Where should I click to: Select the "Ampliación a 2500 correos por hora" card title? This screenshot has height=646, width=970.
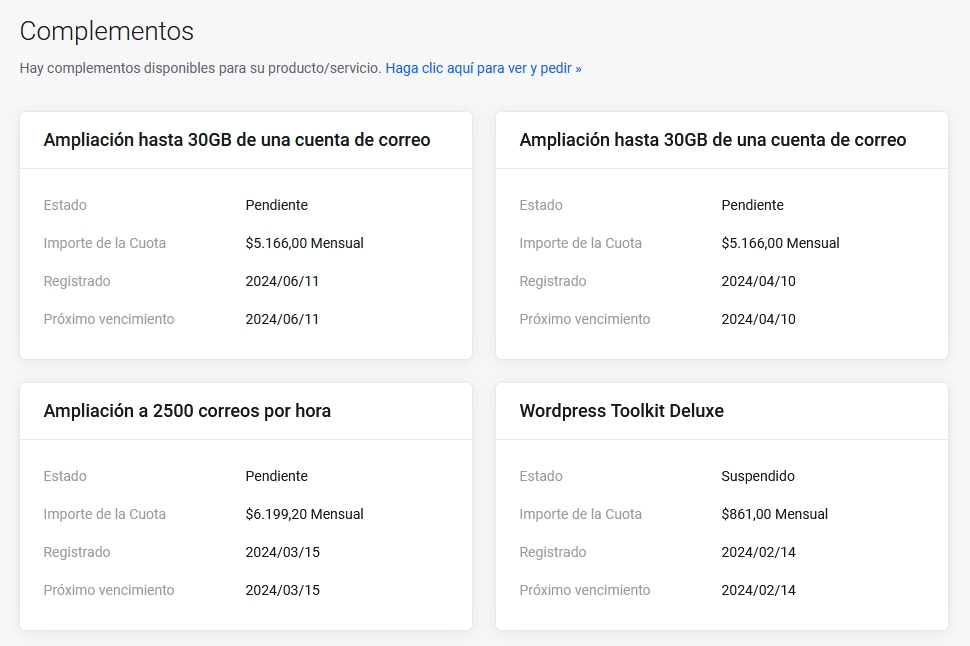(x=187, y=411)
